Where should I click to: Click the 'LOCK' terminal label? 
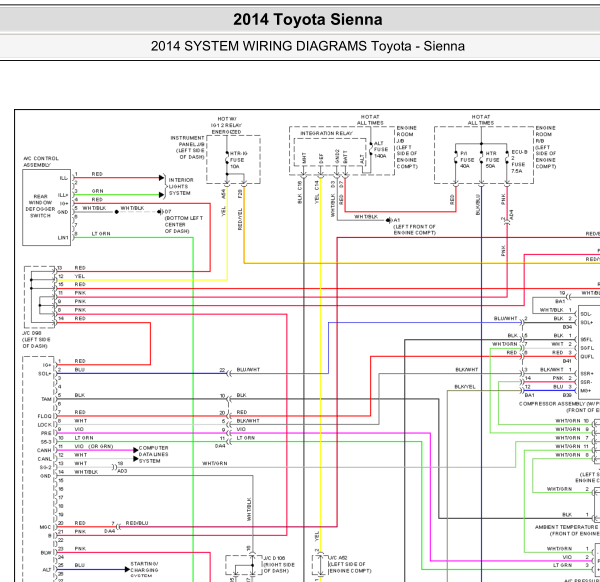click(x=44, y=425)
